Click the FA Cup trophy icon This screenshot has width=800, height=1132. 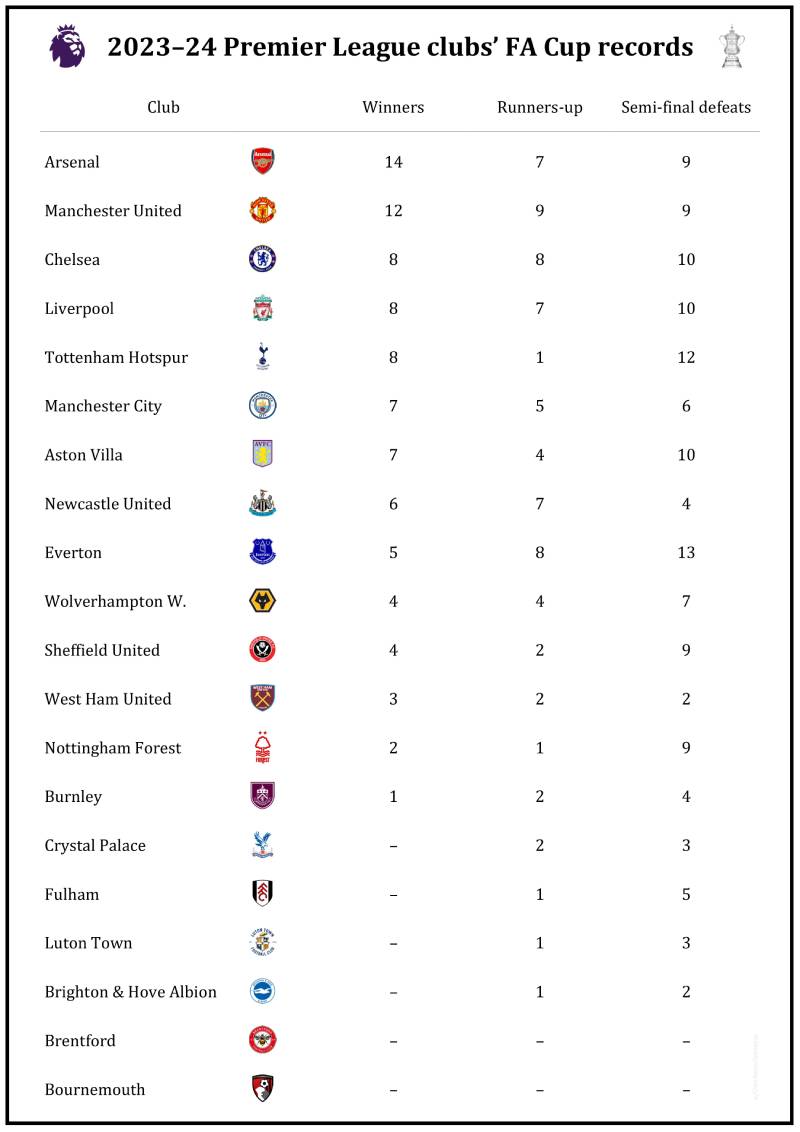[732, 47]
